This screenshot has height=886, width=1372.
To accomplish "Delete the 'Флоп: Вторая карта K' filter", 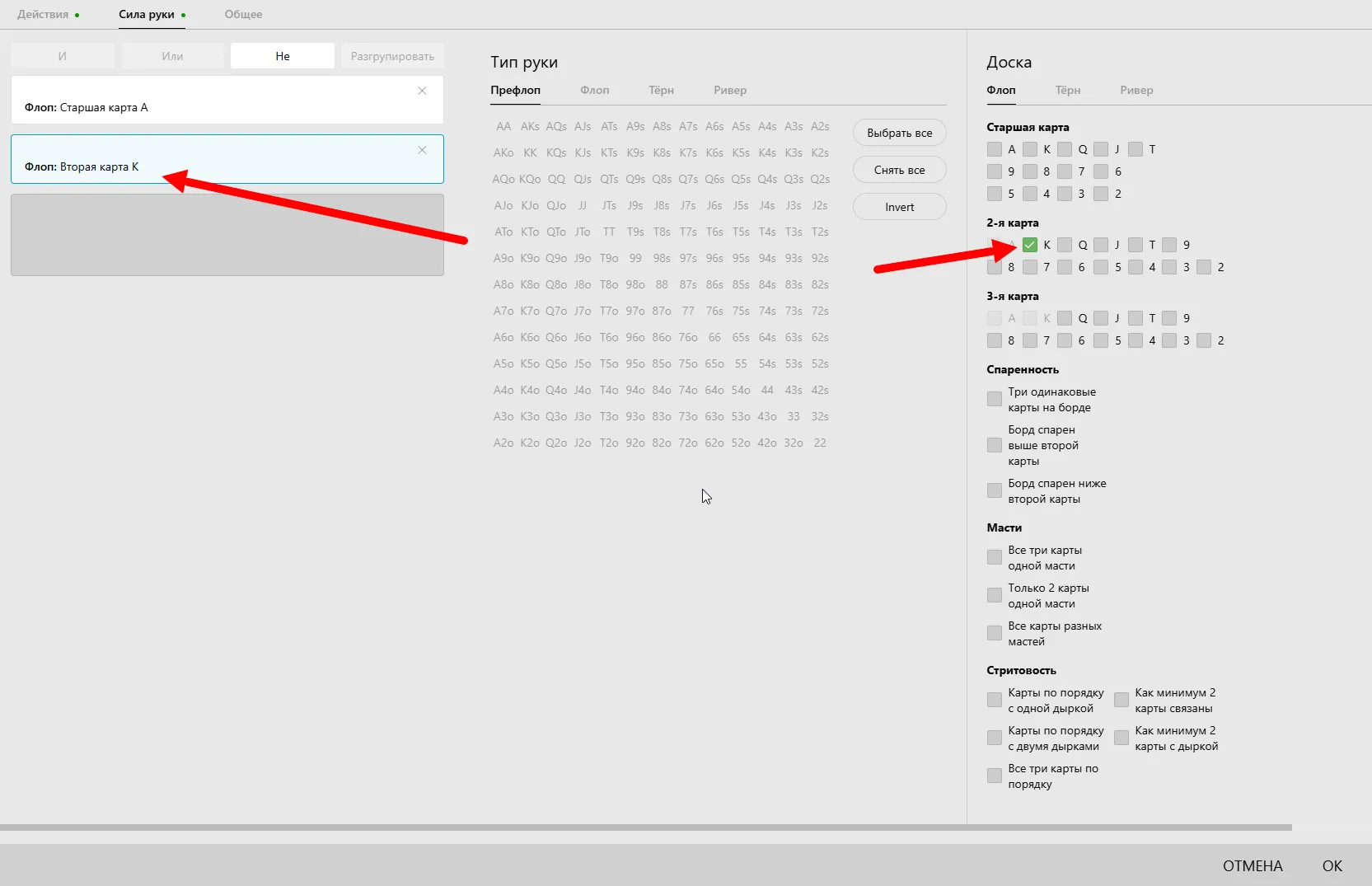I will (x=422, y=150).
